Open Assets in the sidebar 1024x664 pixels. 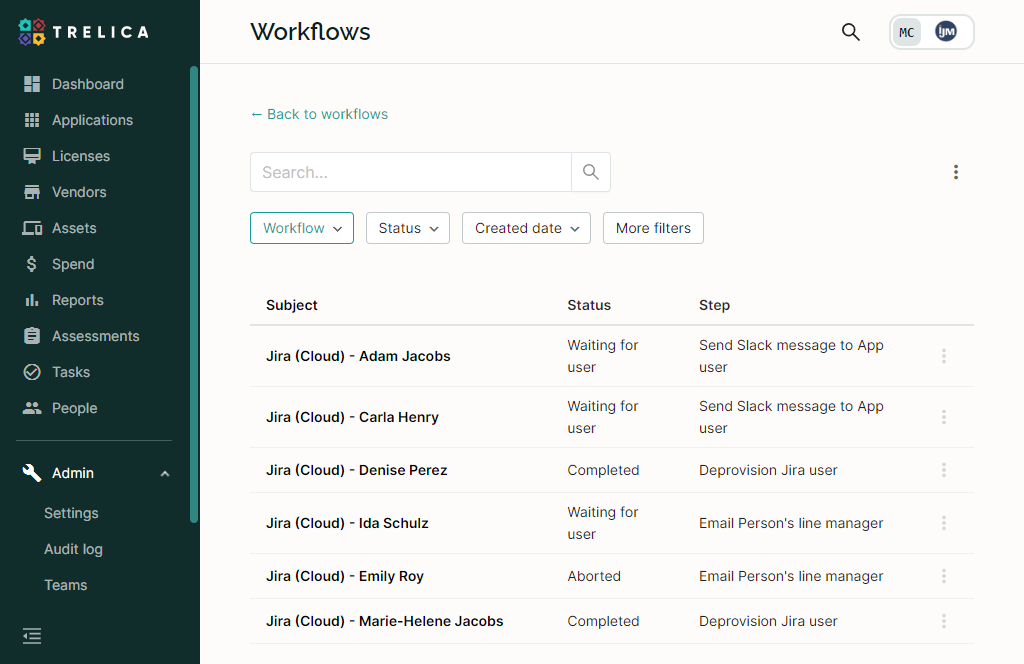(74, 228)
